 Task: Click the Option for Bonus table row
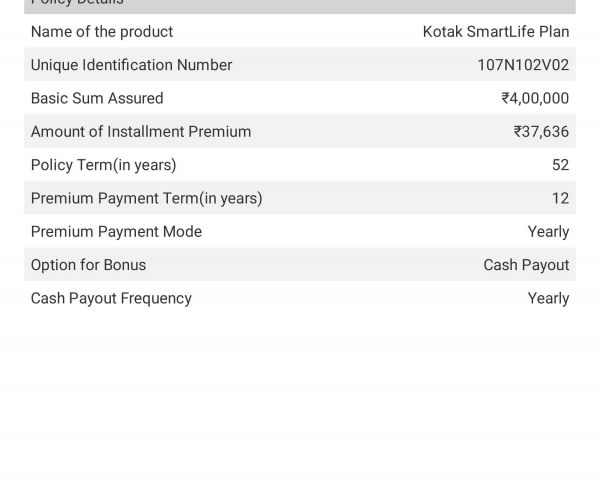[x=300, y=264]
